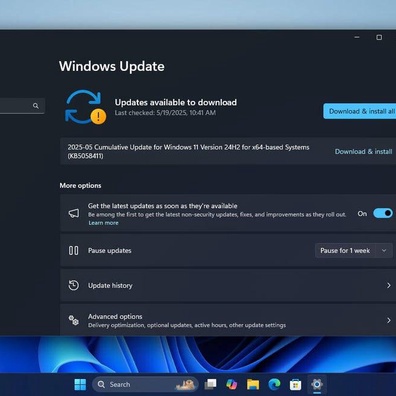Open the Pause for 1 week dropdown arrow
The image size is (396, 396).
[x=384, y=250]
